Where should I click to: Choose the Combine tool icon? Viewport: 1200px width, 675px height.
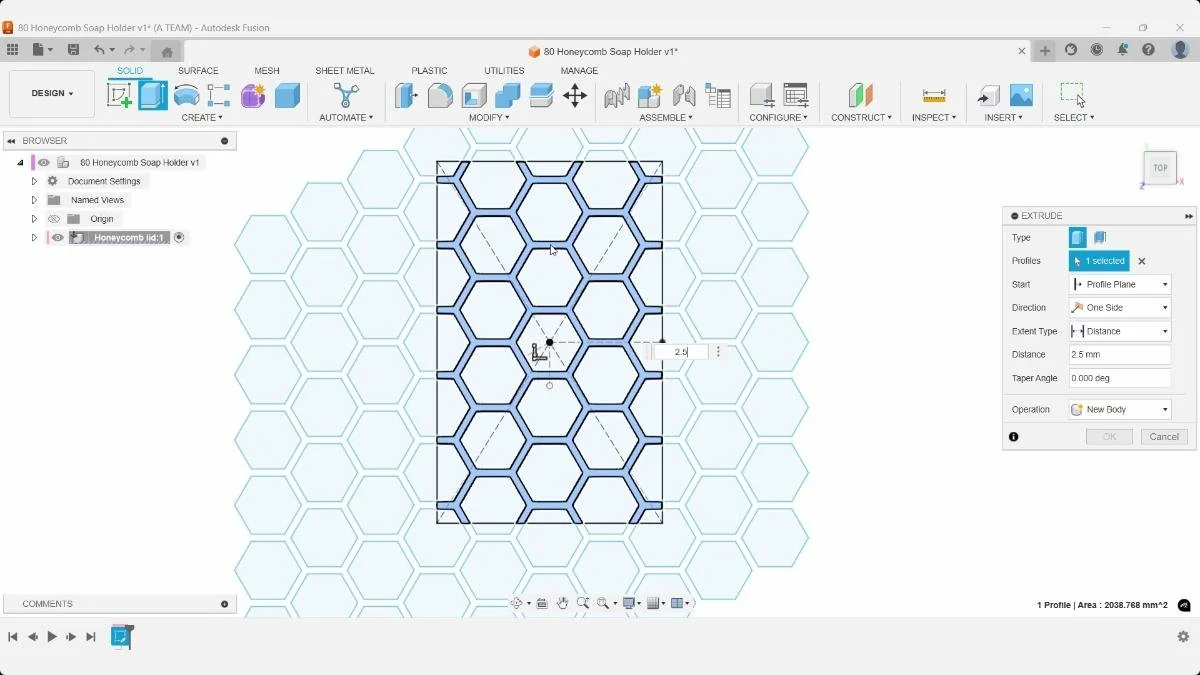pyautogui.click(x=507, y=95)
